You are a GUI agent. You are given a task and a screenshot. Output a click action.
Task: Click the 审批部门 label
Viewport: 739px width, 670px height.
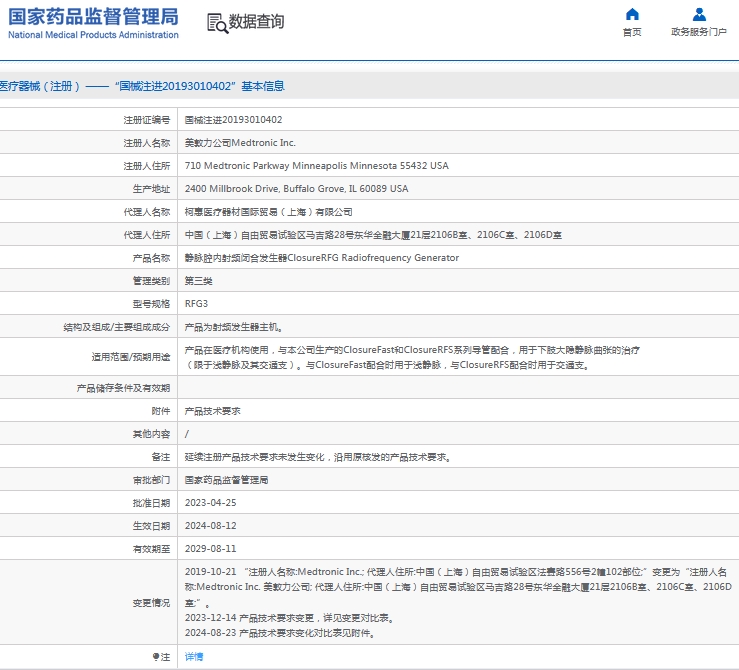151,480
